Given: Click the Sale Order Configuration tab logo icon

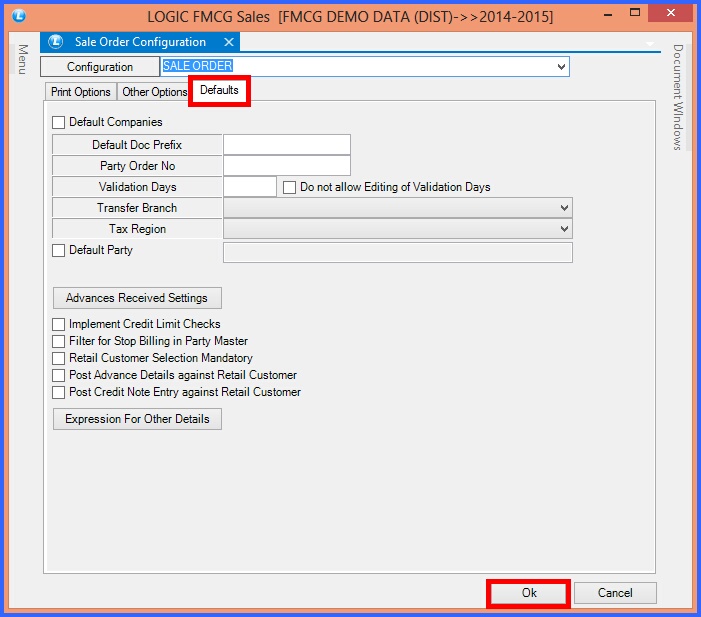Looking at the screenshot, I should tap(56, 42).
